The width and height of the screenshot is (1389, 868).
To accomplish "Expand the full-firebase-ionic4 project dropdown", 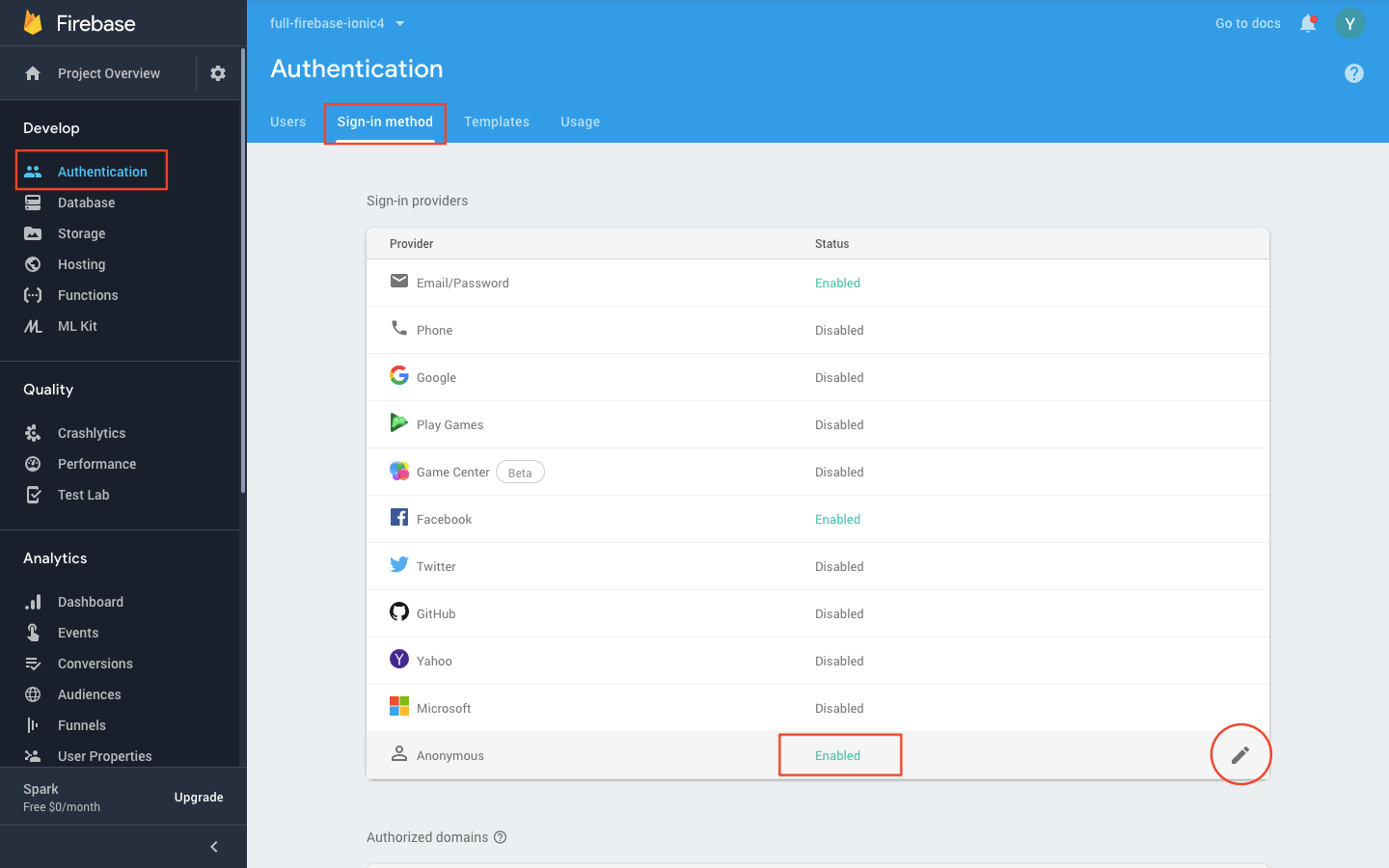I will tap(337, 23).
